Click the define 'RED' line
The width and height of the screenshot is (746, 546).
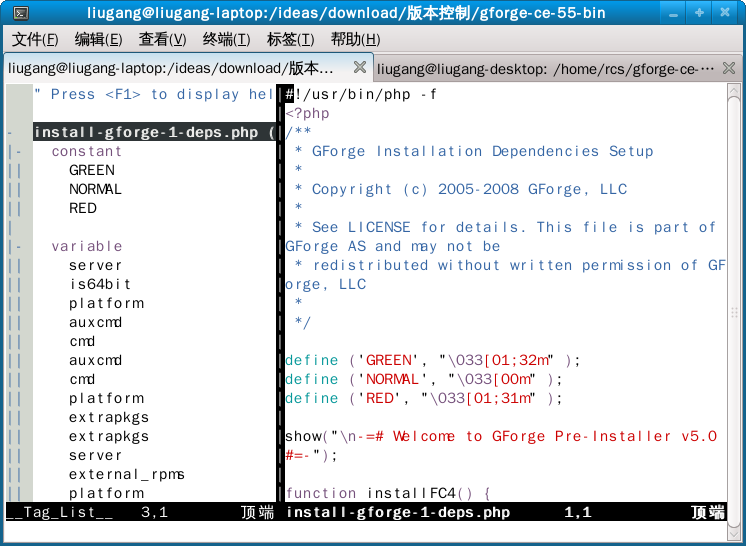423,399
